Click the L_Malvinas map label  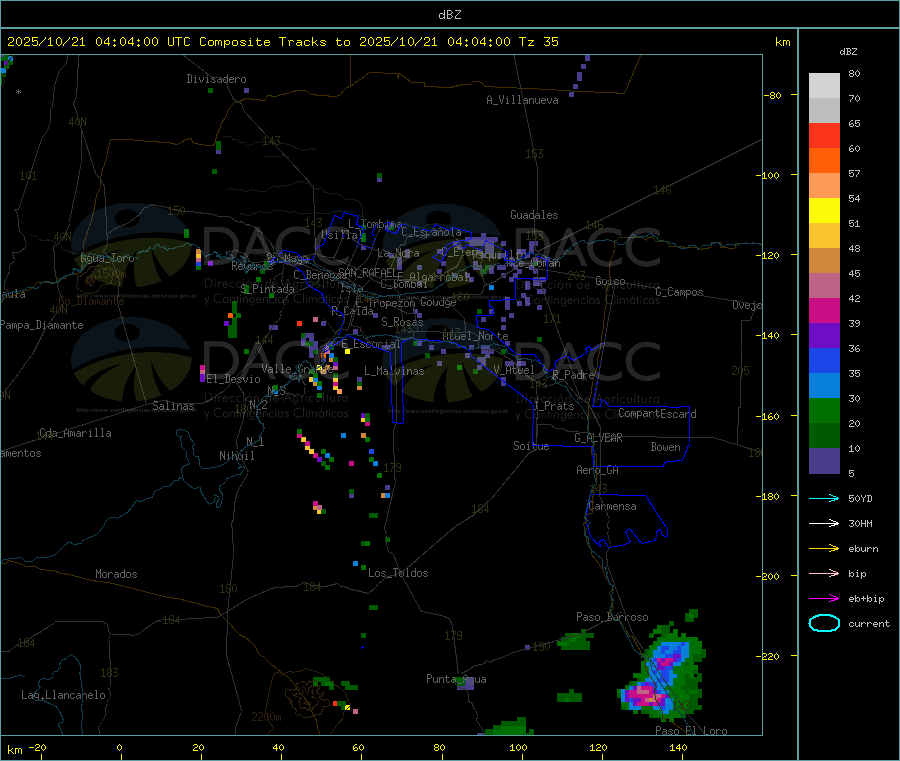(394, 371)
